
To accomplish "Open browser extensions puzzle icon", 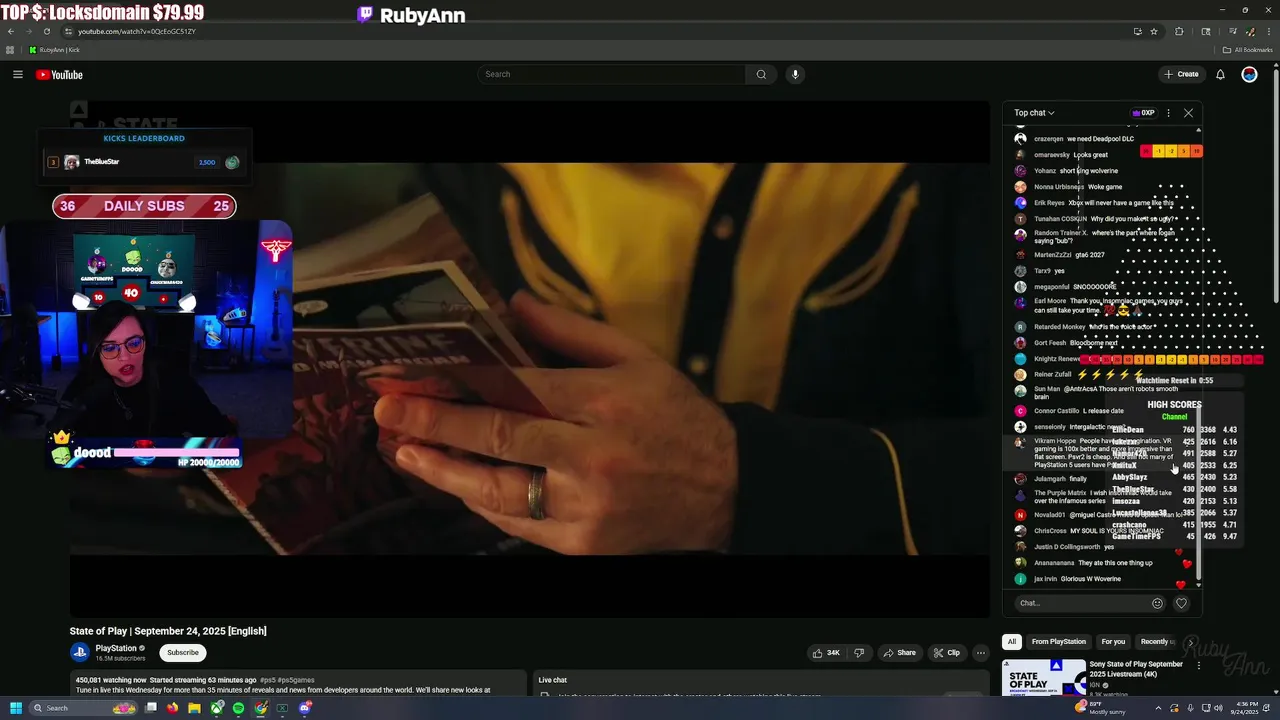I will [1179, 31].
